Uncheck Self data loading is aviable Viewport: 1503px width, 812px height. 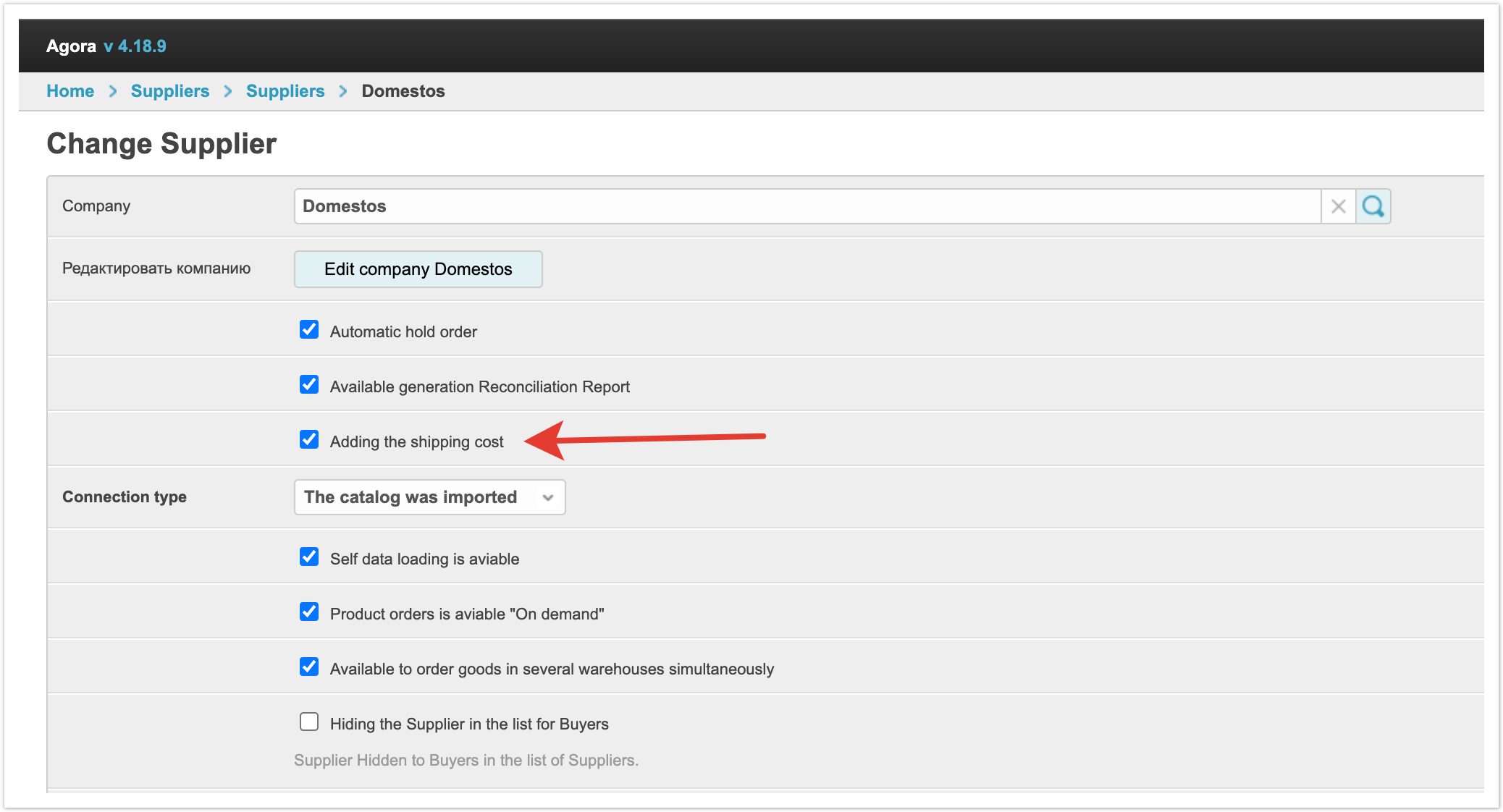click(309, 557)
